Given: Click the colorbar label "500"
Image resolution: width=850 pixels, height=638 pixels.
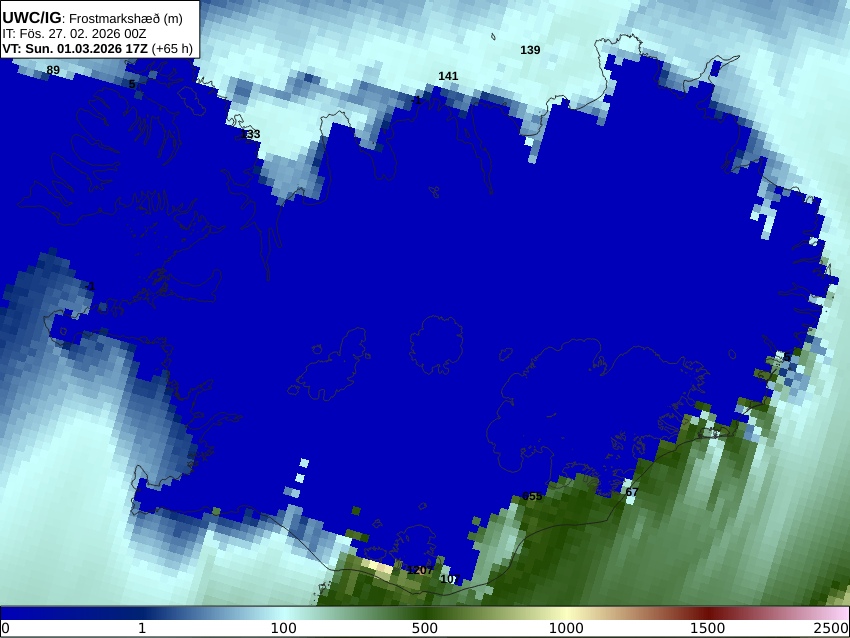Looking at the screenshot, I should pos(424,628).
